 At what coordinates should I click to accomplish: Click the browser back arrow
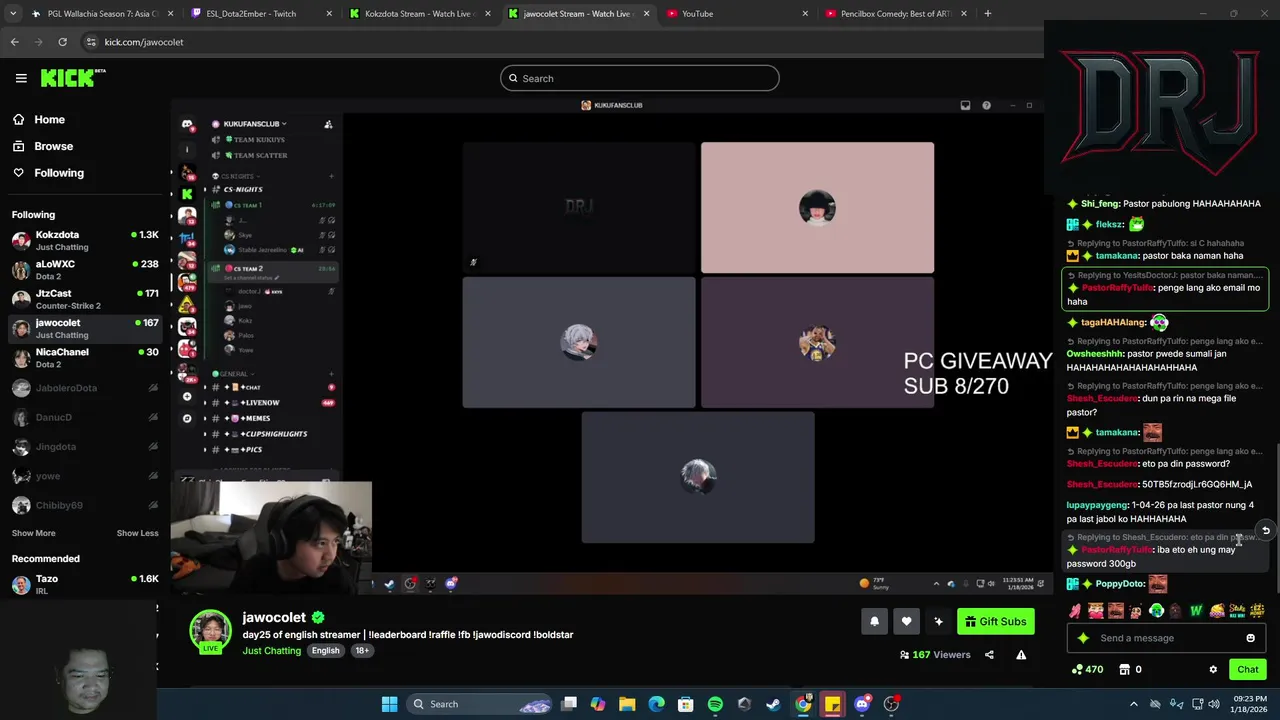tap(14, 42)
